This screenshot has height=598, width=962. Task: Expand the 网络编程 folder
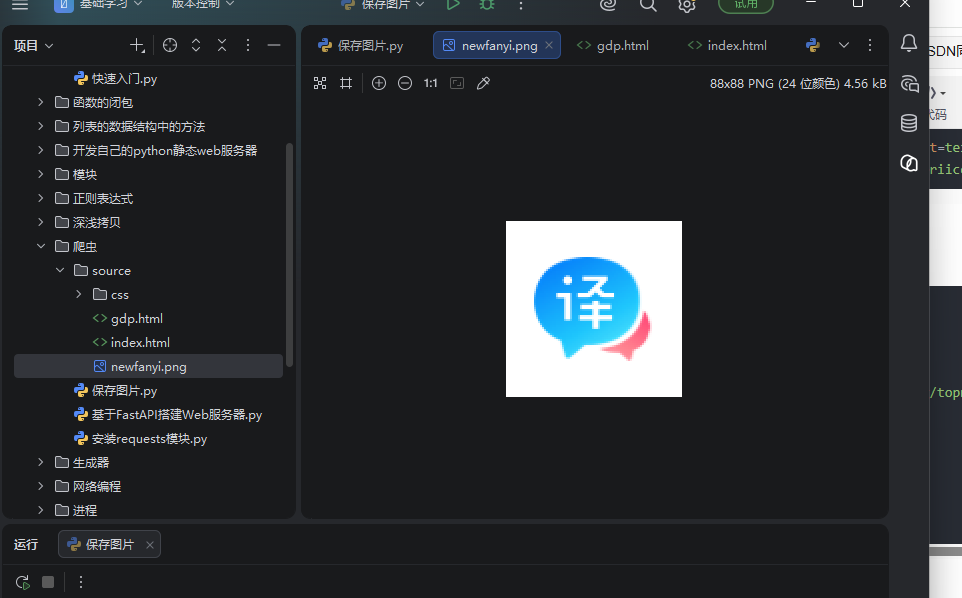(x=40, y=486)
